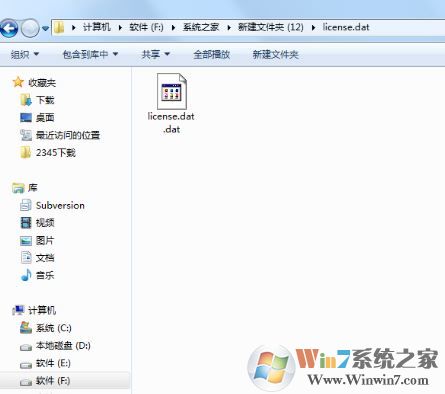
Task: Click the 计算机 computer icon
Action: [x=18, y=310]
